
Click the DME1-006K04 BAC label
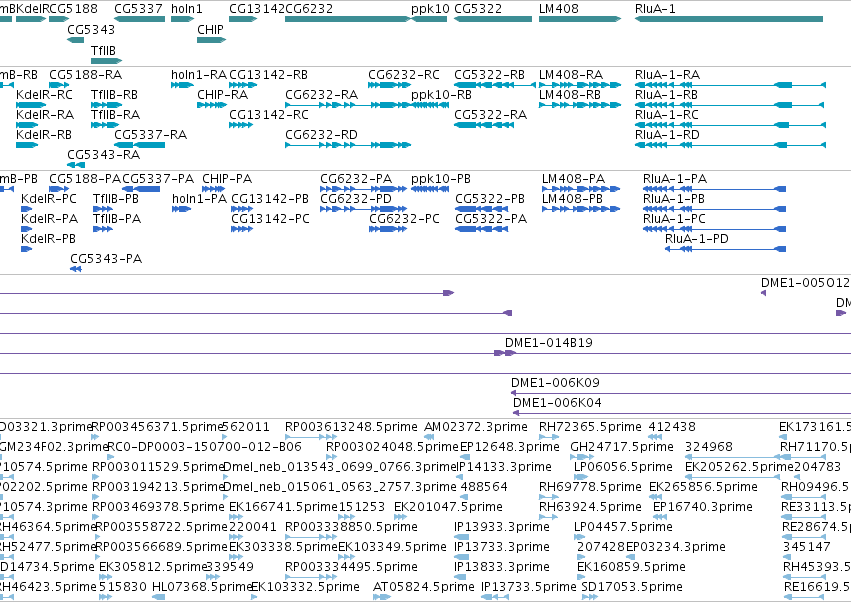[557, 403]
